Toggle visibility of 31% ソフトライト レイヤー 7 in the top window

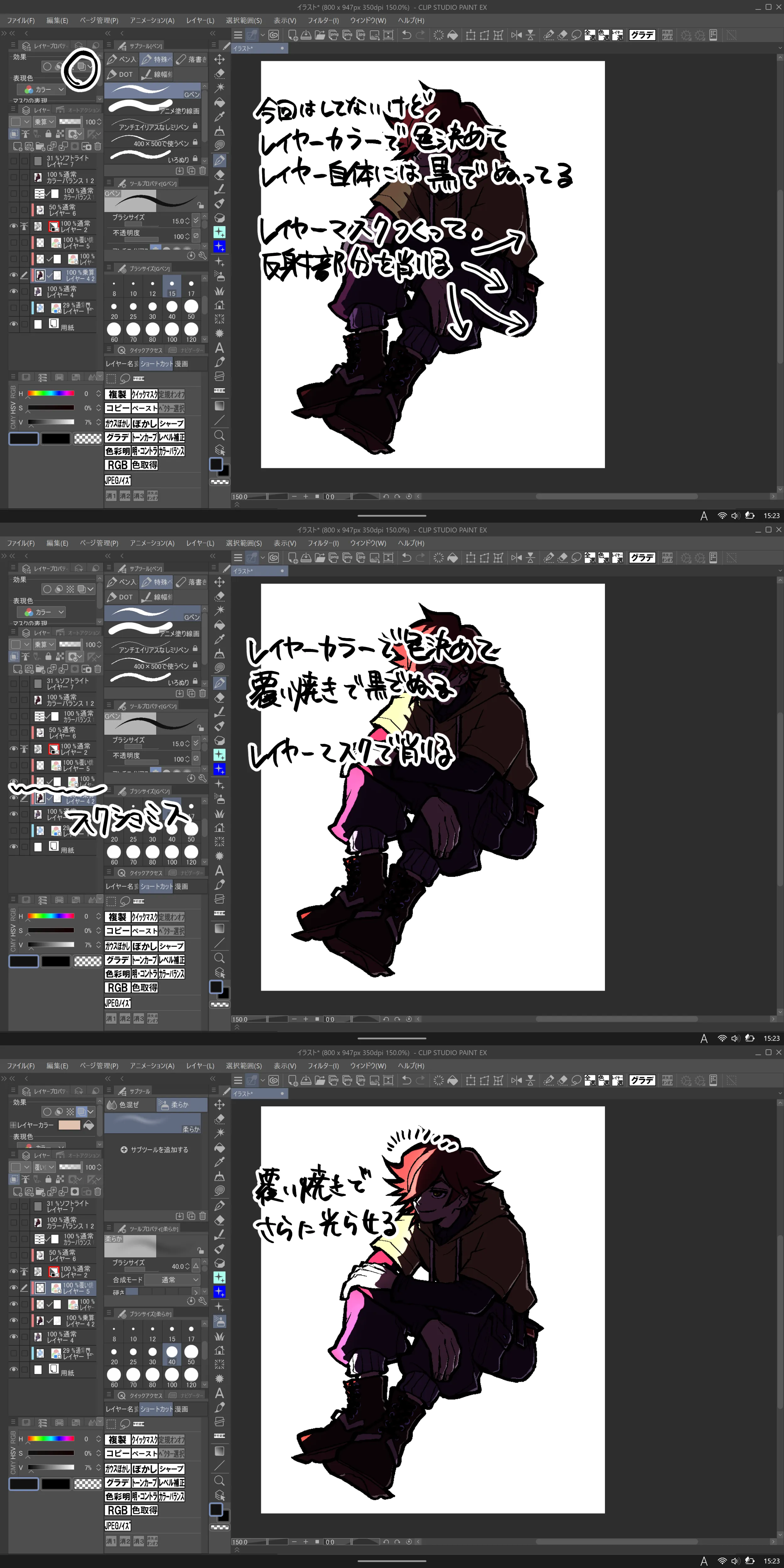coord(13,161)
